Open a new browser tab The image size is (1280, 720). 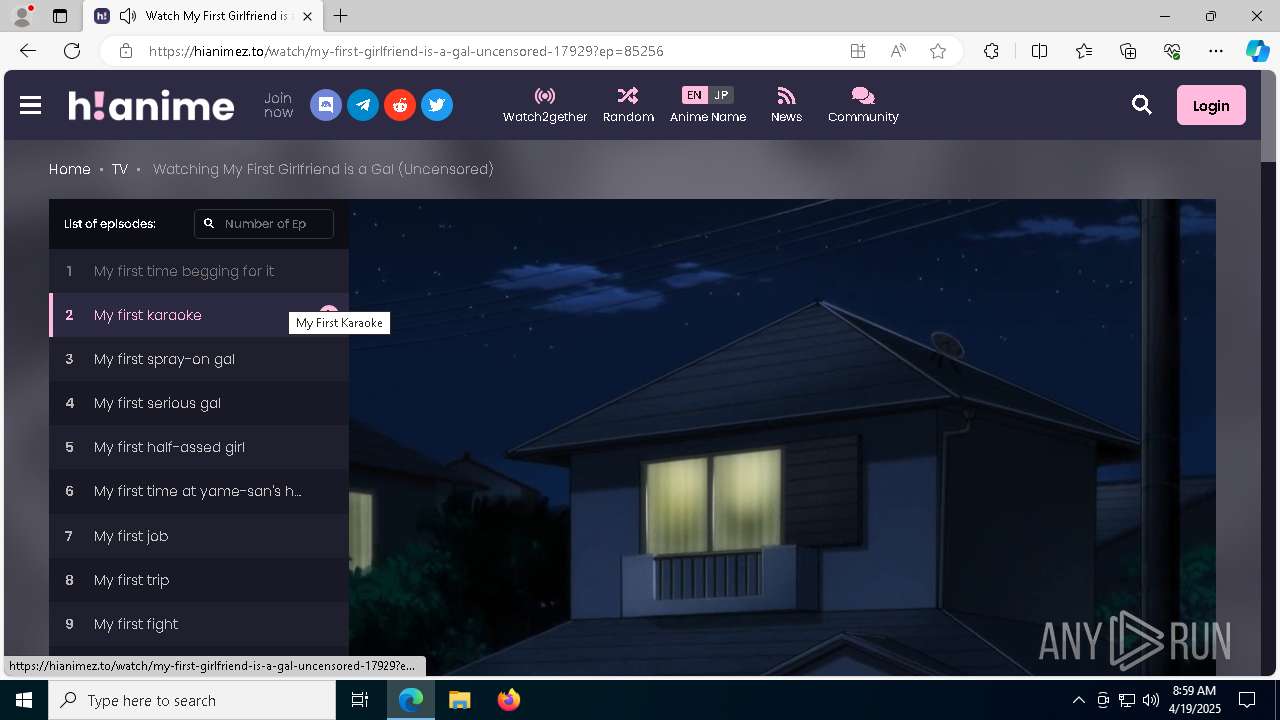click(x=341, y=16)
